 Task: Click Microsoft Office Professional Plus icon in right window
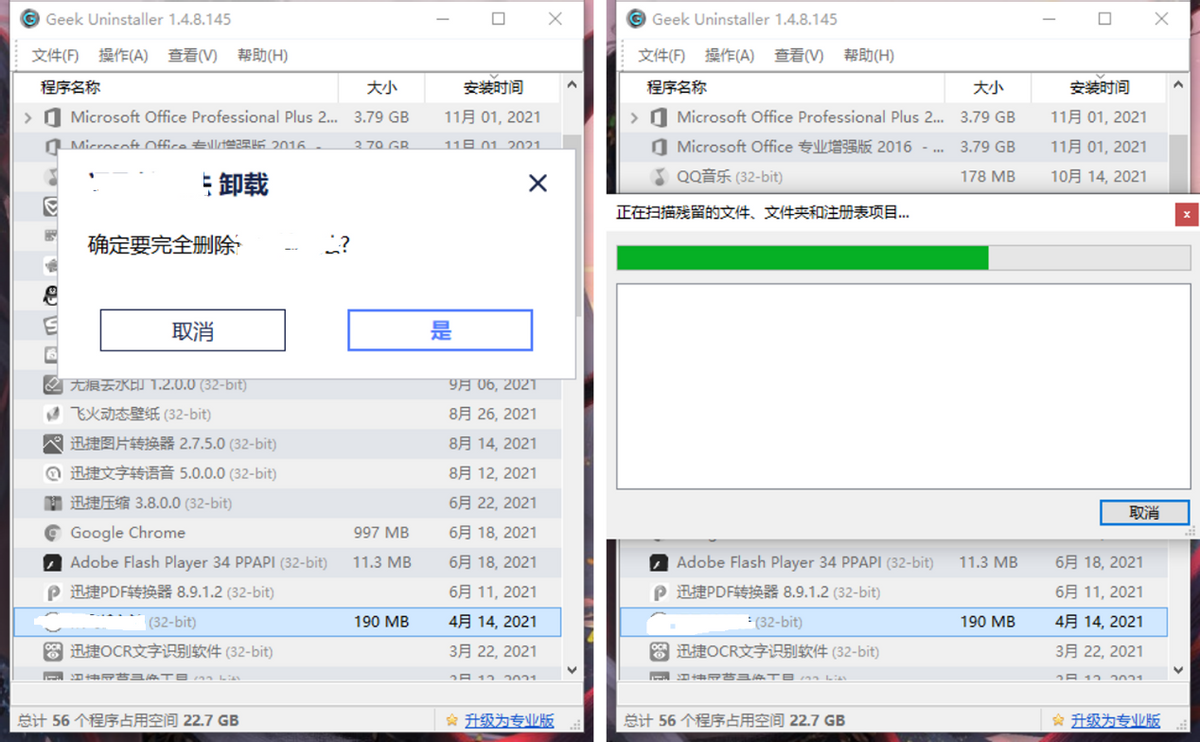click(x=659, y=118)
